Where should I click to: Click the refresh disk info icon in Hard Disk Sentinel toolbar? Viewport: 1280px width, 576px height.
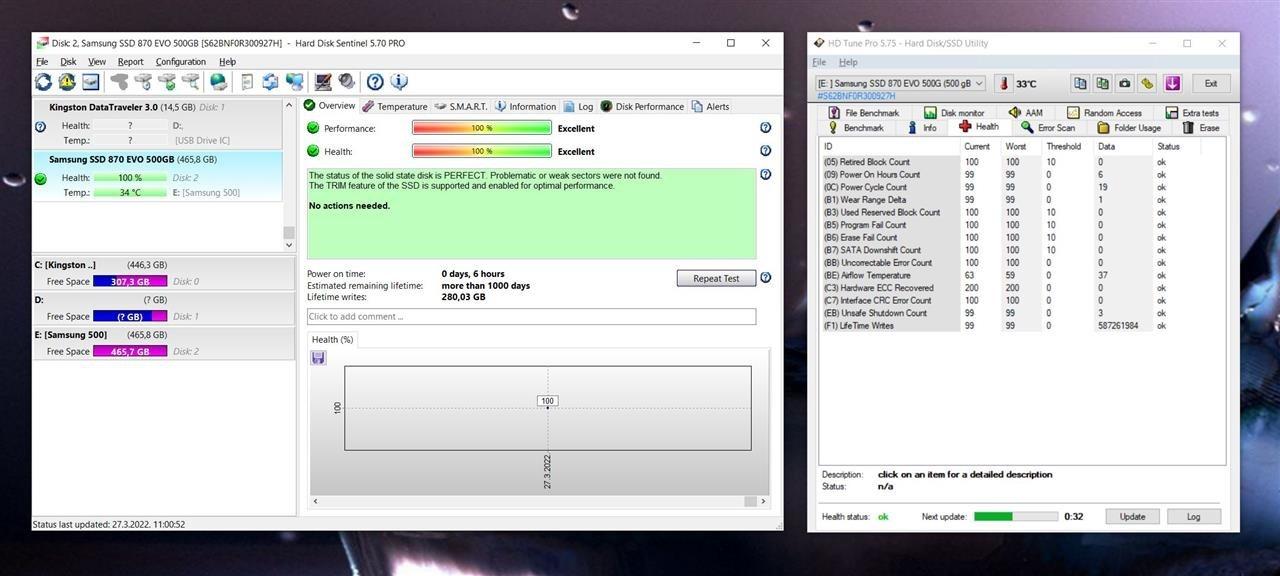[x=43, y=82]
